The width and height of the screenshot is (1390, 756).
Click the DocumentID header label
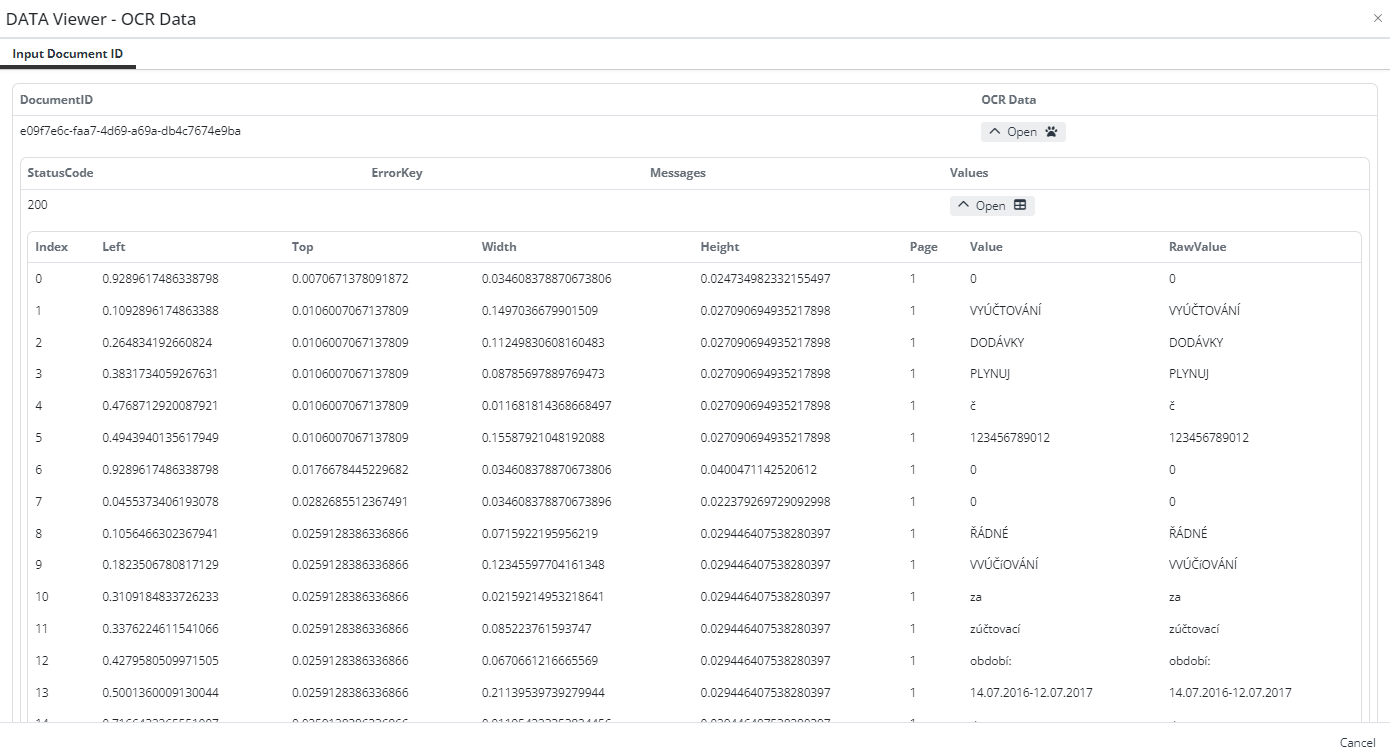coord(56,100)
